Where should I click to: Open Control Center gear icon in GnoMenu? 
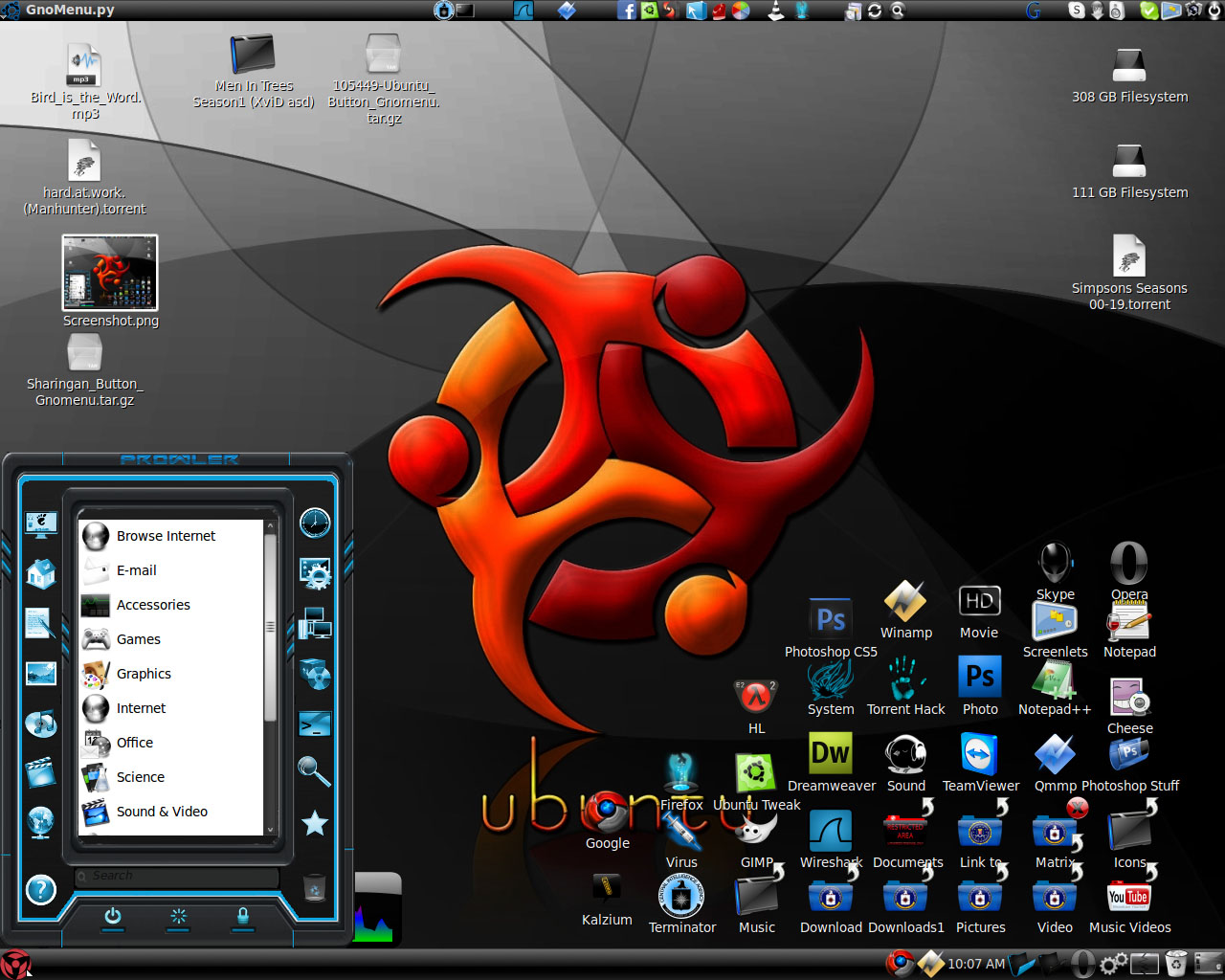(315, 573)
